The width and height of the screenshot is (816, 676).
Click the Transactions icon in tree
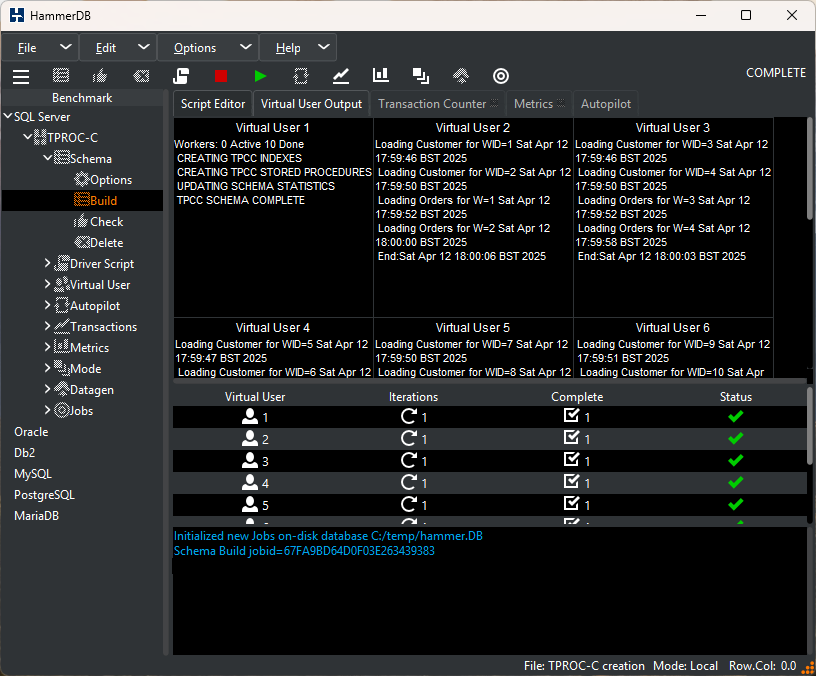click(x=62, y=326)
